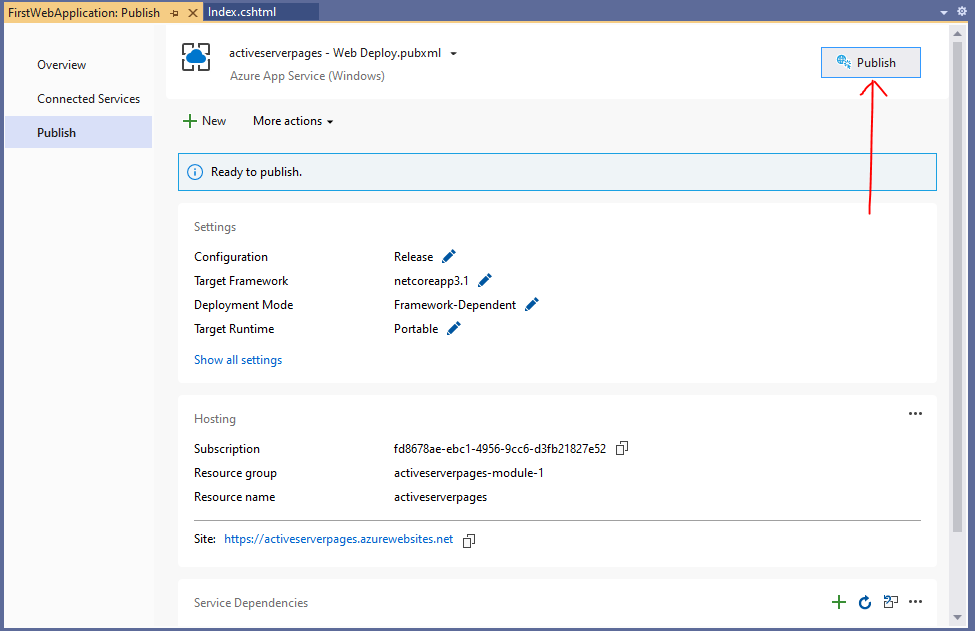Click the vertical scrollbar thumb
The height and width of the screenshot is (631, 975).
click(958, 287)
